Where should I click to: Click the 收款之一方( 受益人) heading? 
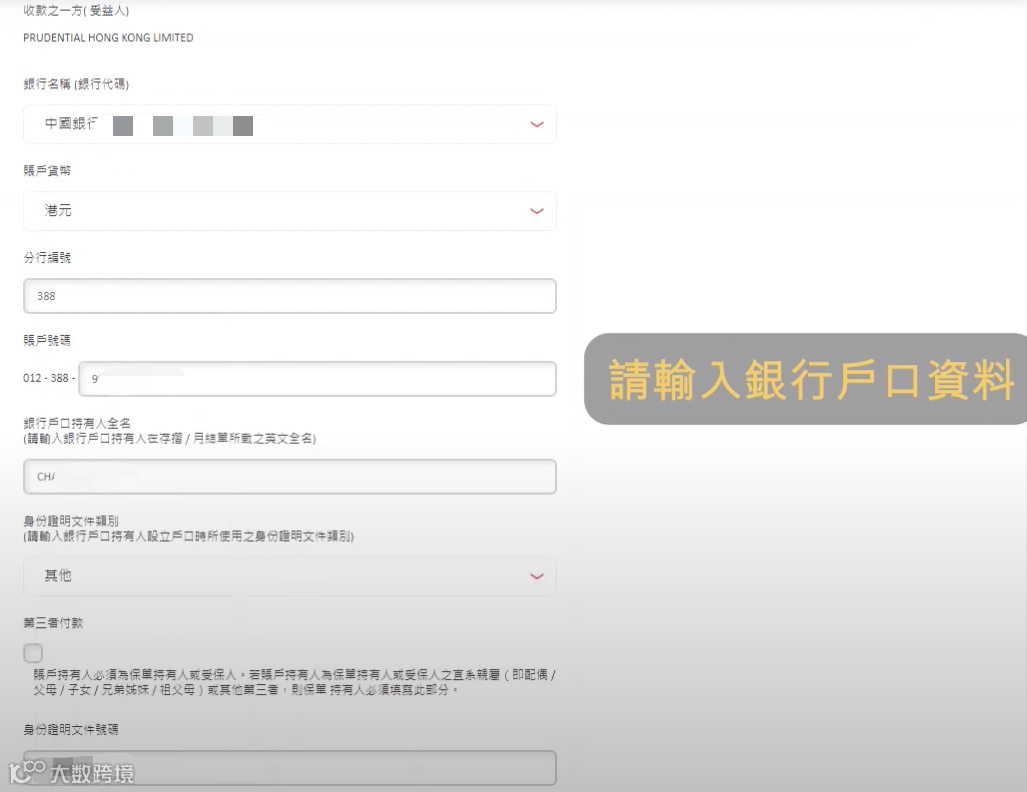coord(76,10)
